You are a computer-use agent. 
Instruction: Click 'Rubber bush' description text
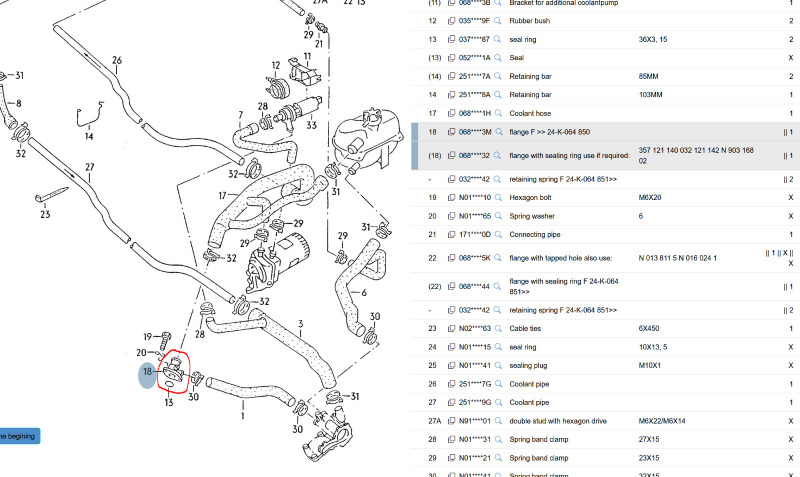coord(530,21)
